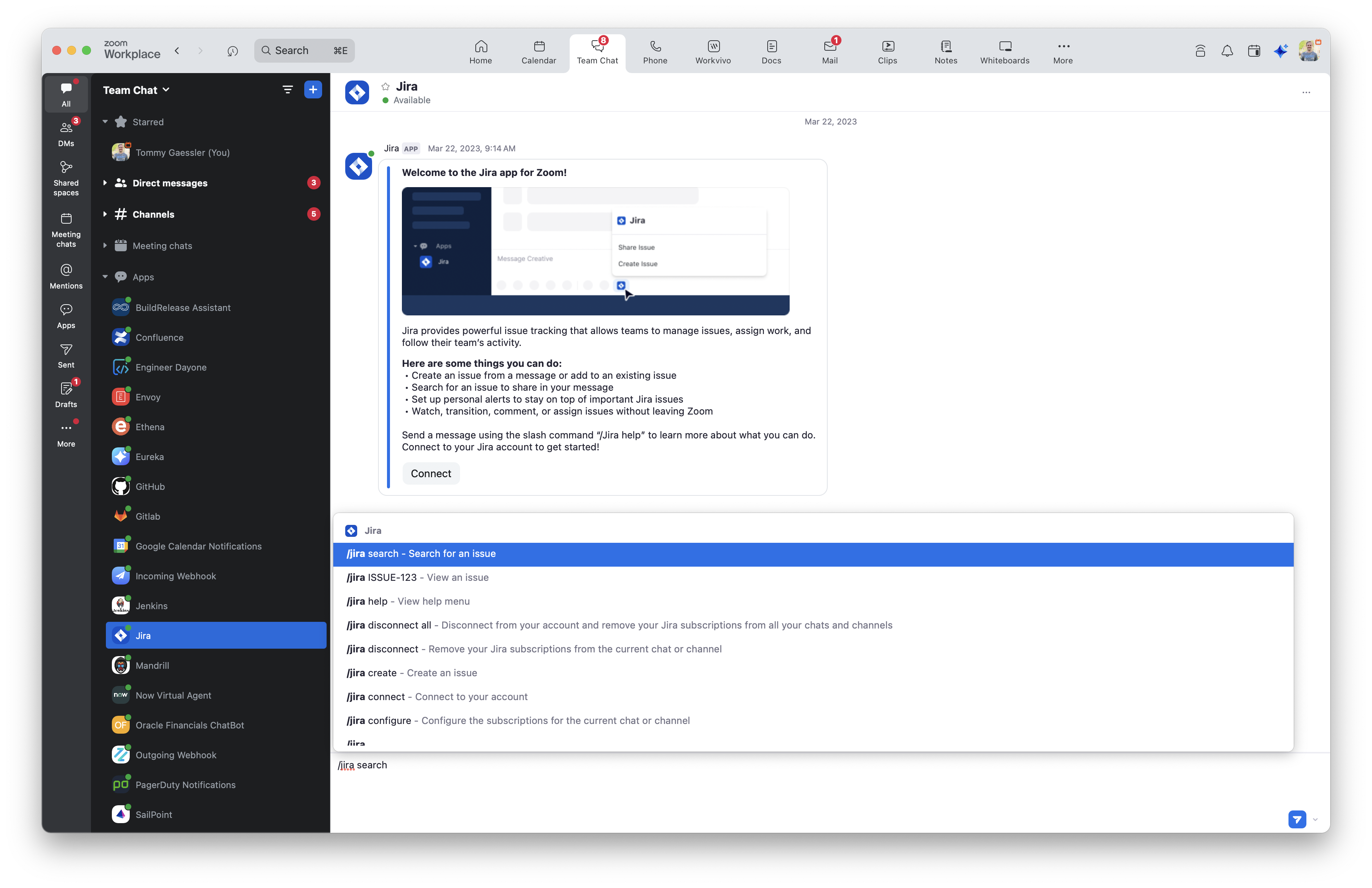Open the Jira chat more options menu

(1306, 92)
